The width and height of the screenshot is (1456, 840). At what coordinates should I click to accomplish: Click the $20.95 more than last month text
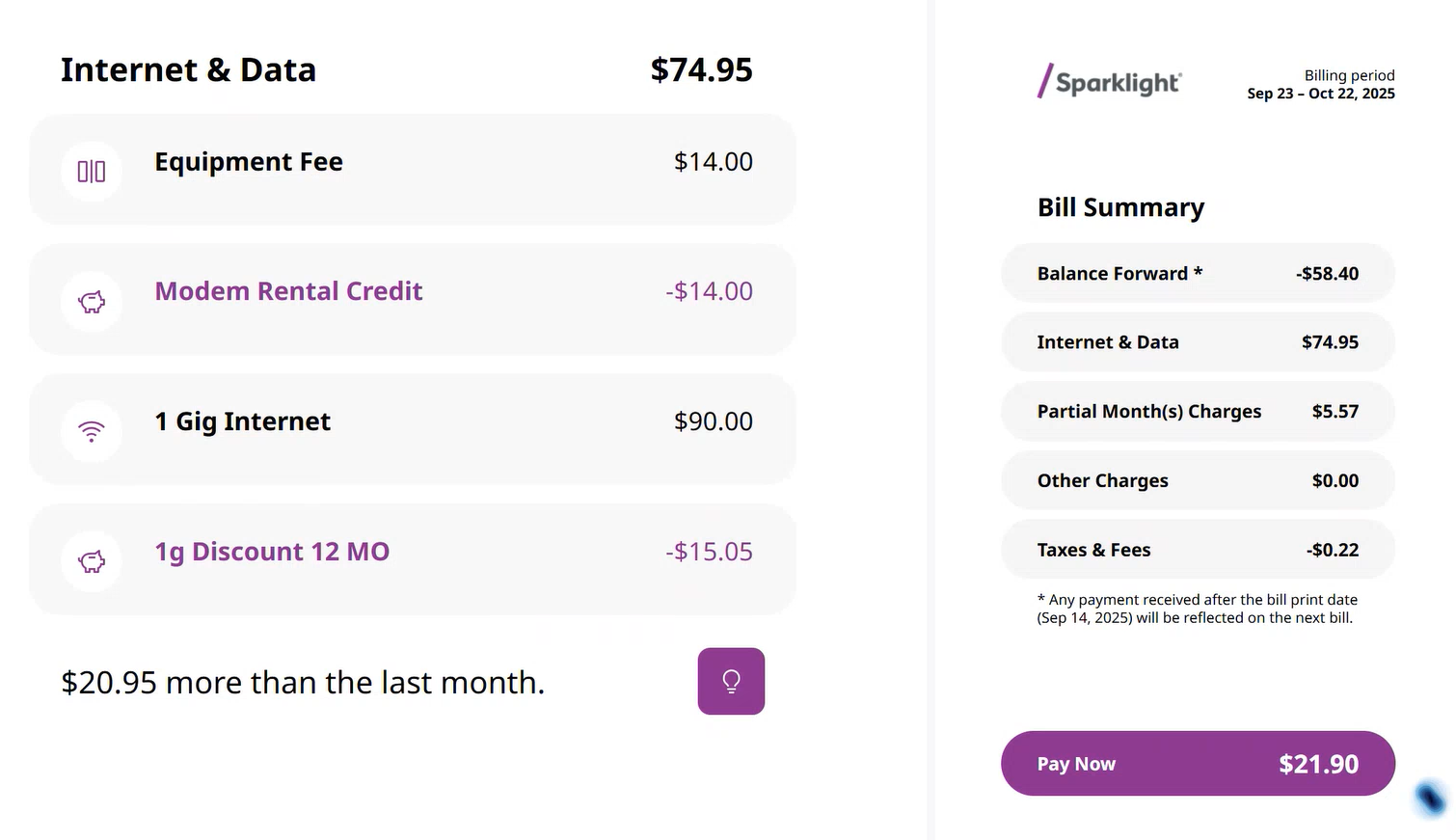303,683
